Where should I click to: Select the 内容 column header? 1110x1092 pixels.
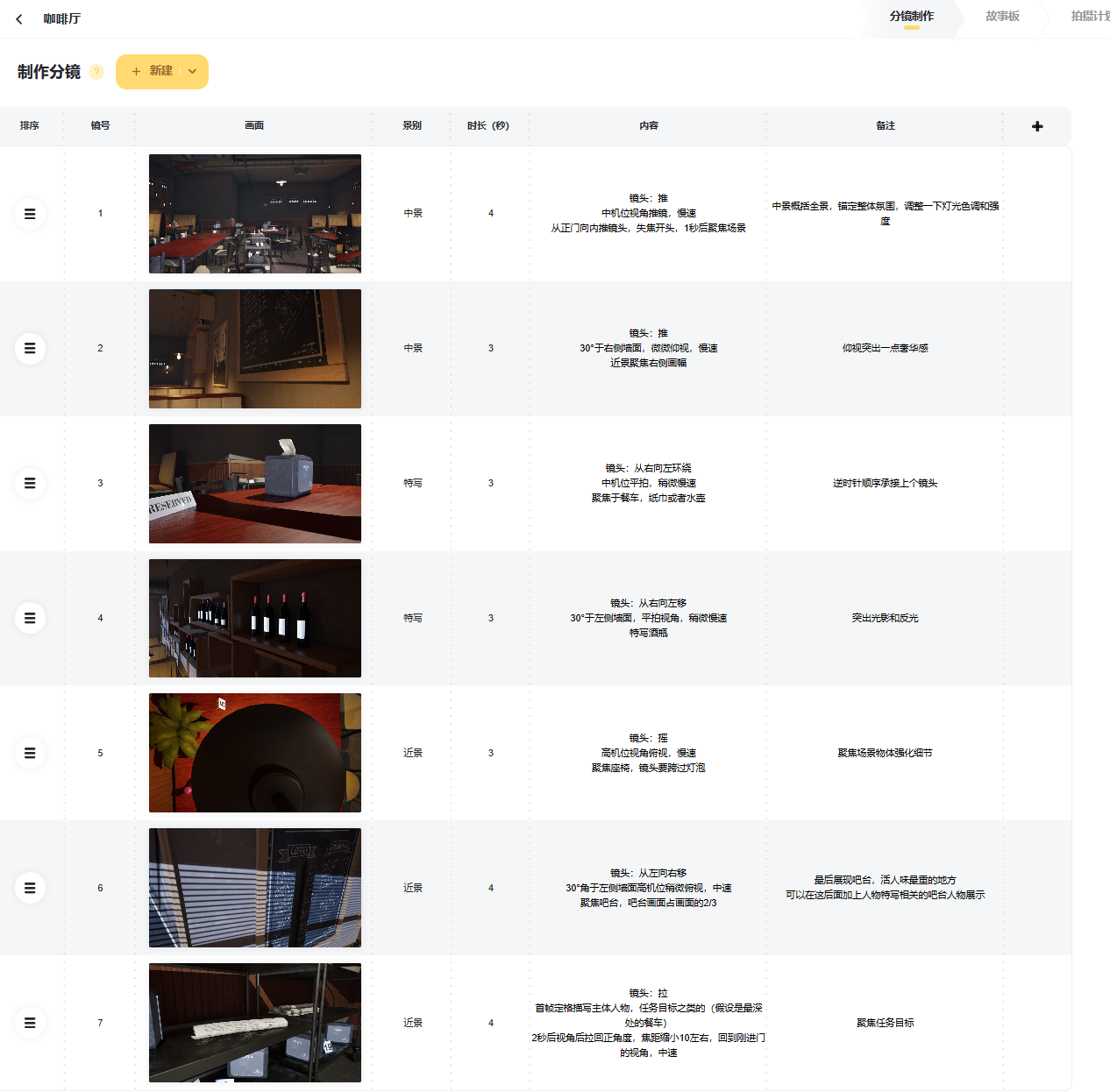click(649, 126)
